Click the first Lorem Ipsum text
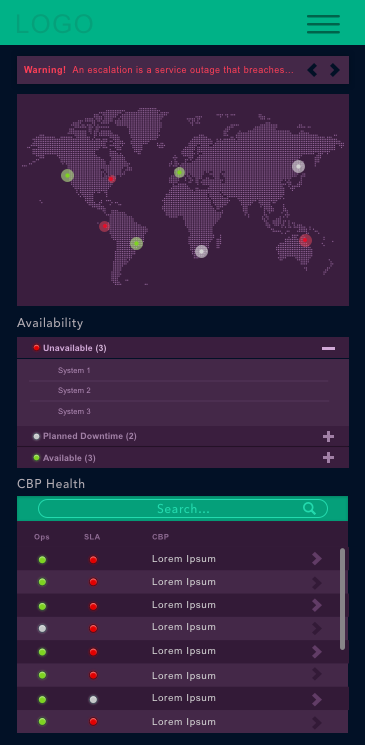Screen dimensions: 365x745 tap(183, 559)
